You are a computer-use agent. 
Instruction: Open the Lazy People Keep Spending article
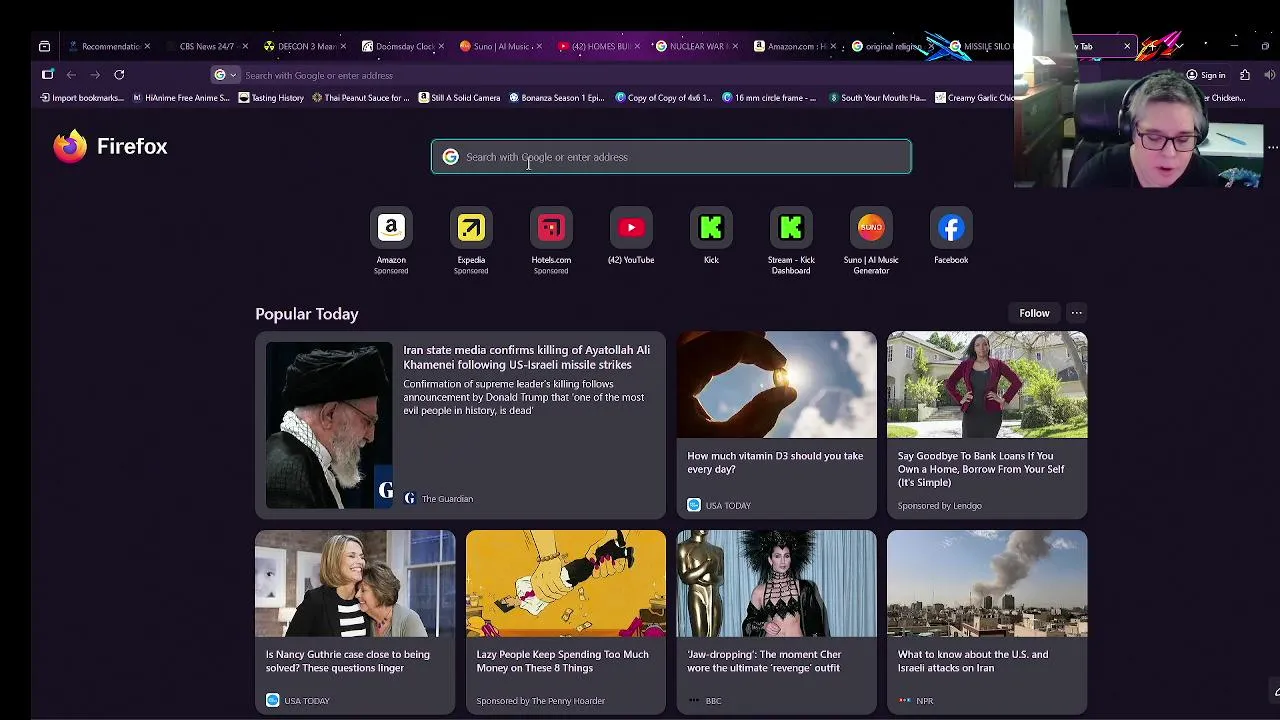(565, 622)
